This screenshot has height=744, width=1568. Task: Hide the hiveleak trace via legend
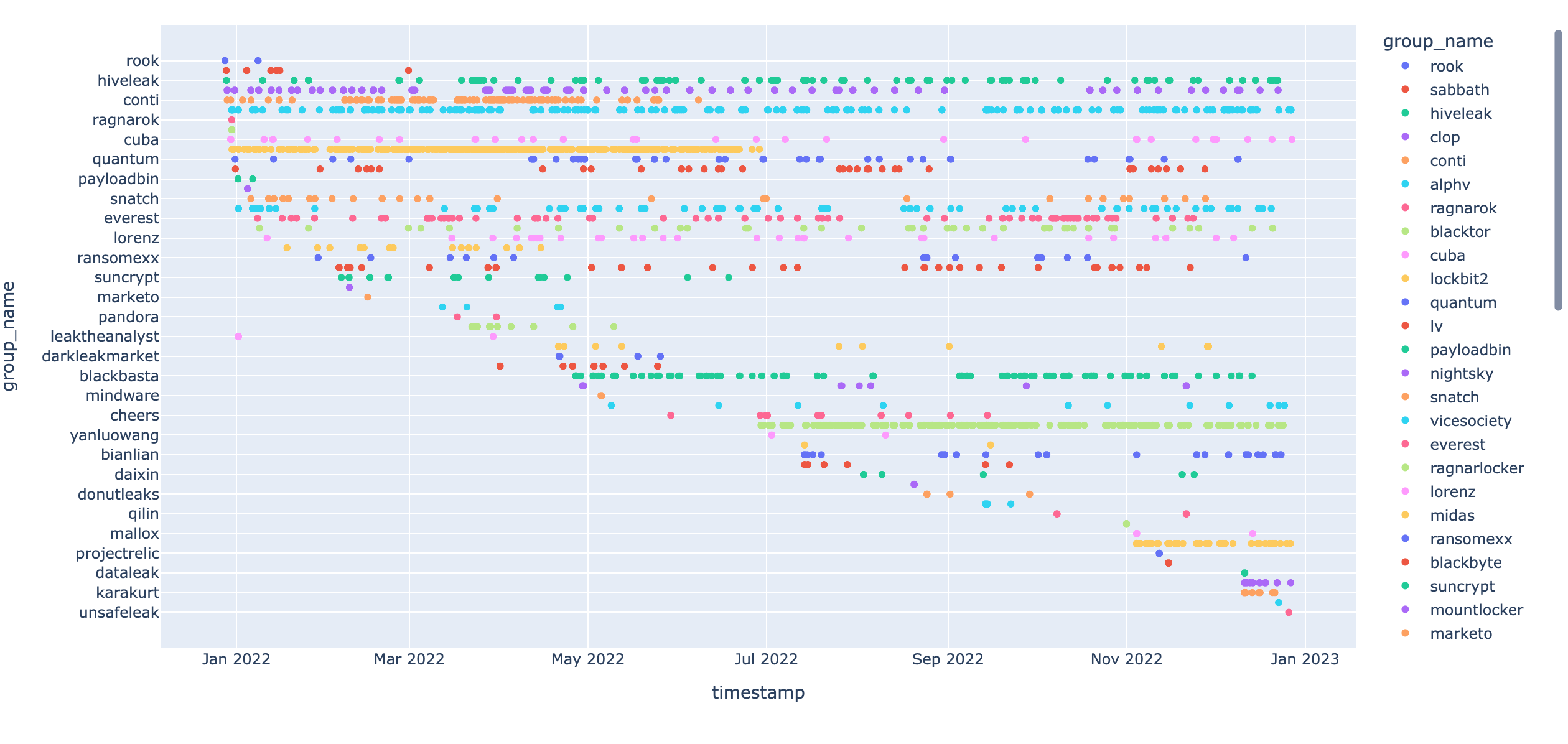pos(1460,114)
